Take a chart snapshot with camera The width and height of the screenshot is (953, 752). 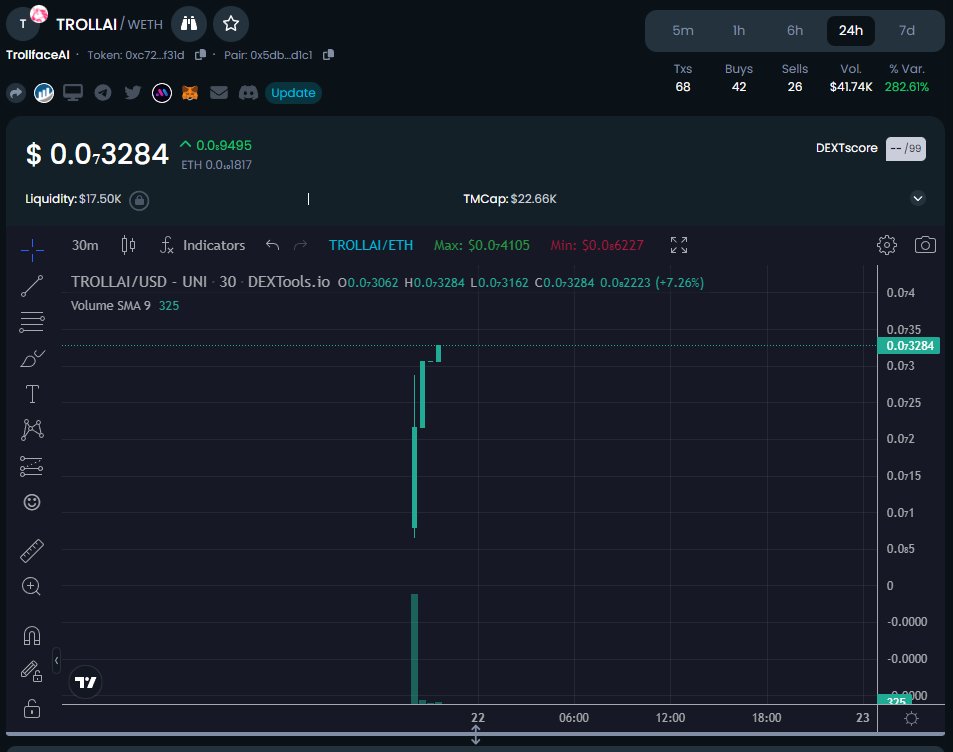925,245
